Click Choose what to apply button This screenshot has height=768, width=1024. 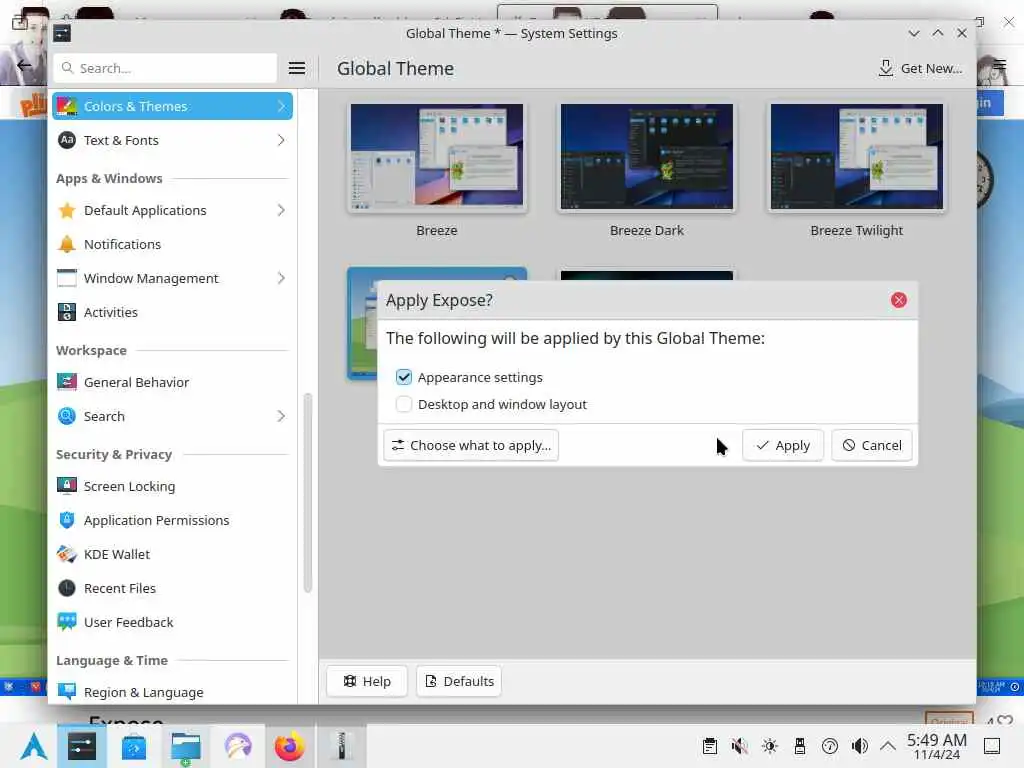coord(471,445)
